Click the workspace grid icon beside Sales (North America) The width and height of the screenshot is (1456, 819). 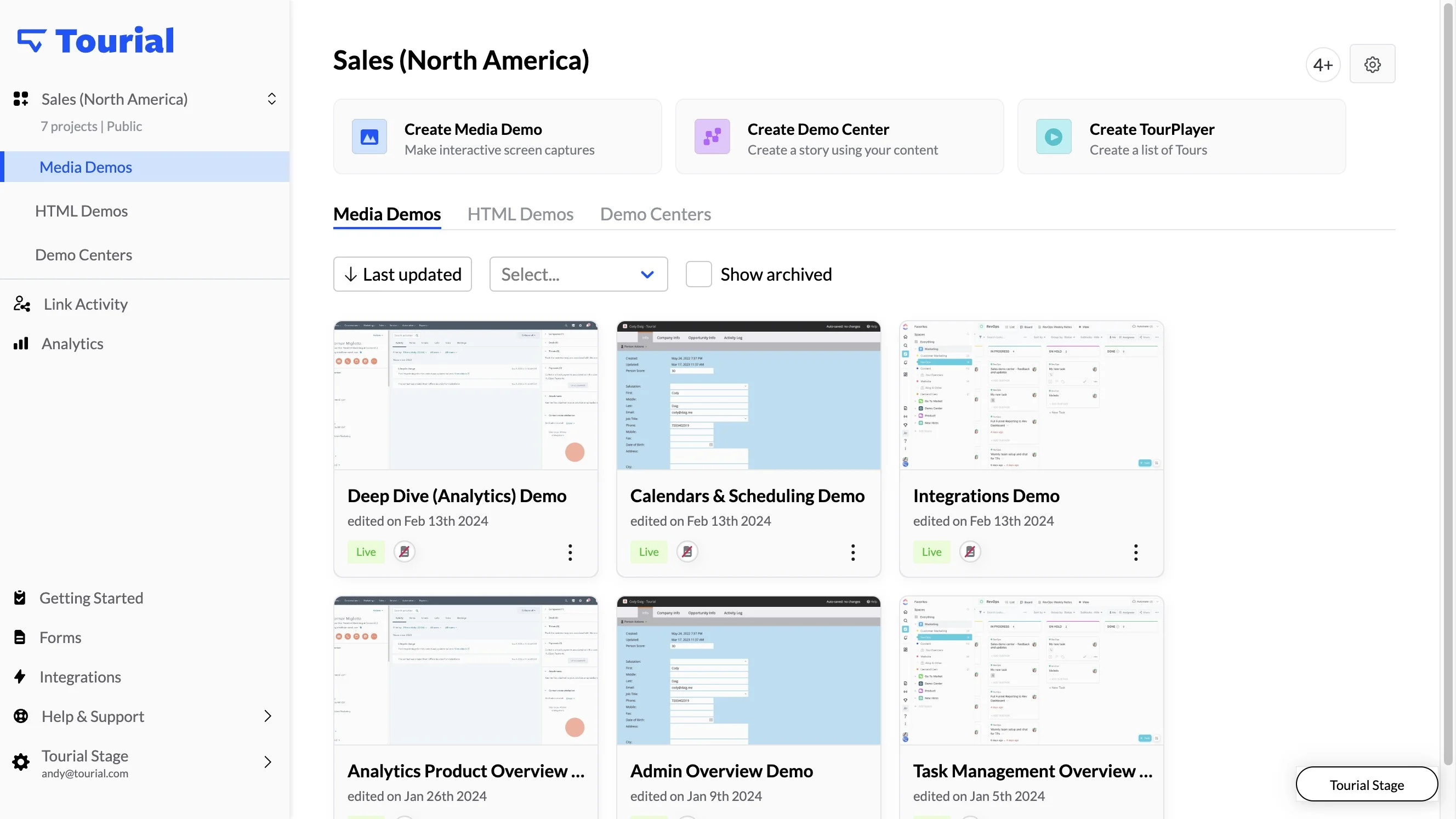tap(21, 99)
